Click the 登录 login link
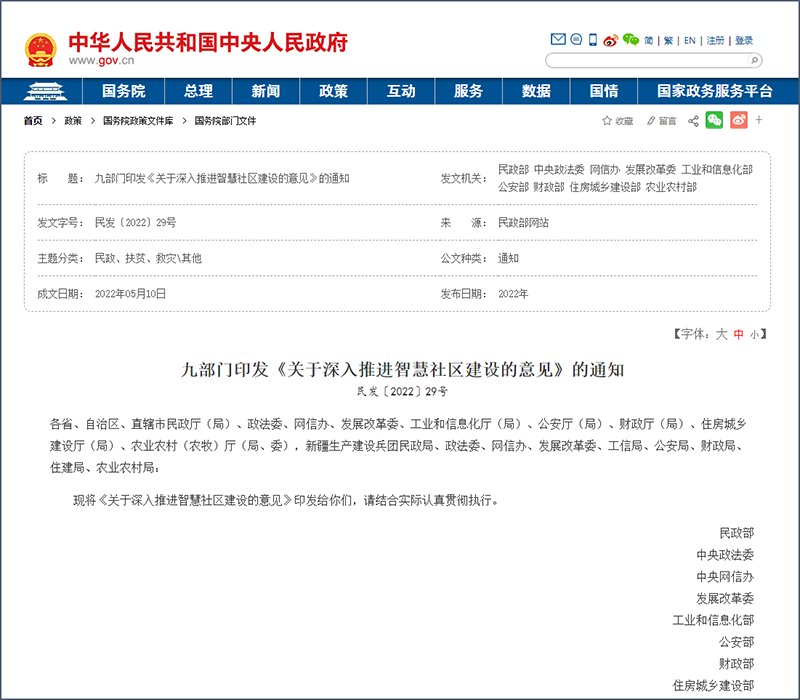The image size is (800, 700). pos(743,40)
